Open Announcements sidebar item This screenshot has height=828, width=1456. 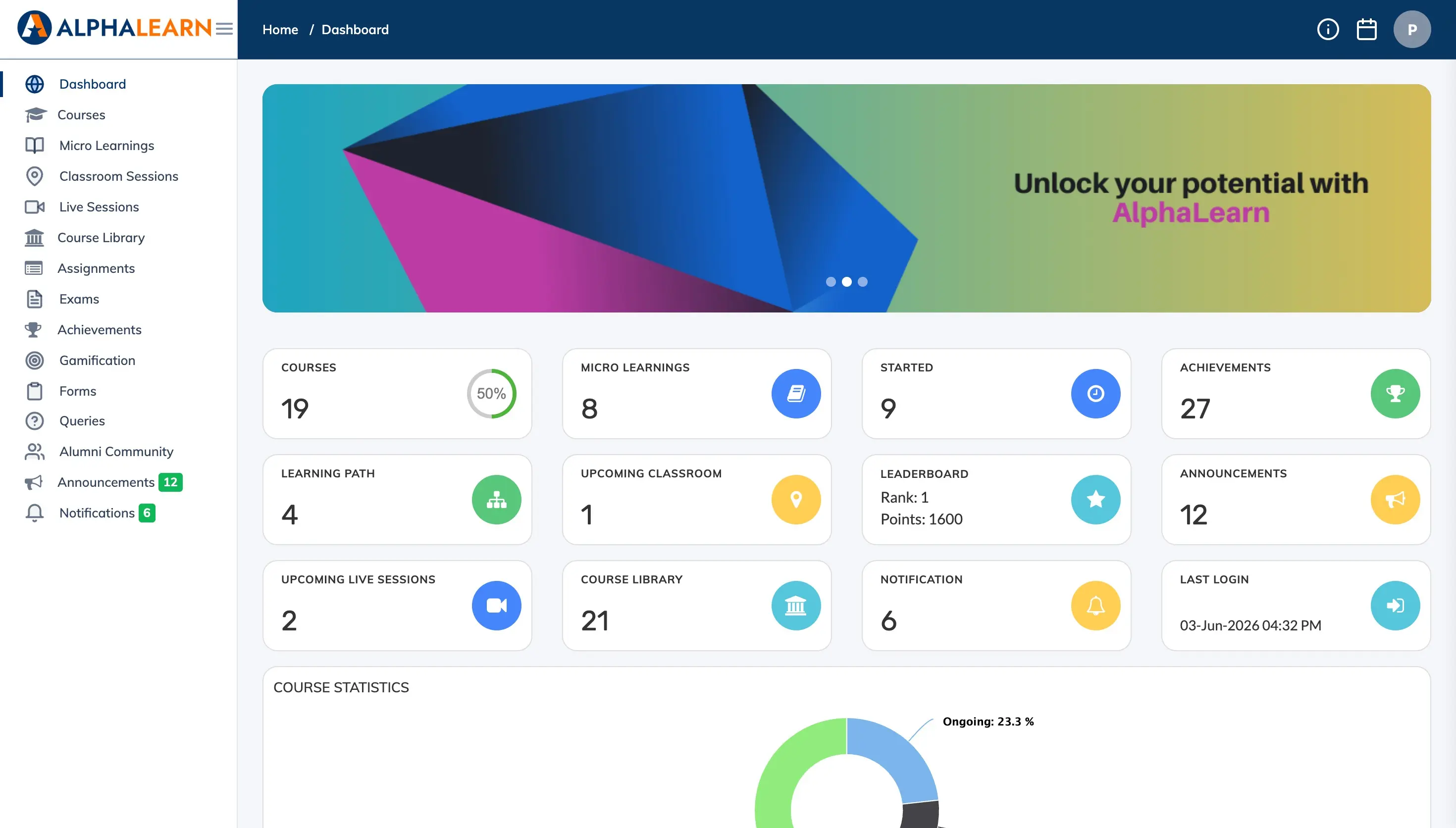[x=106, y=482]
